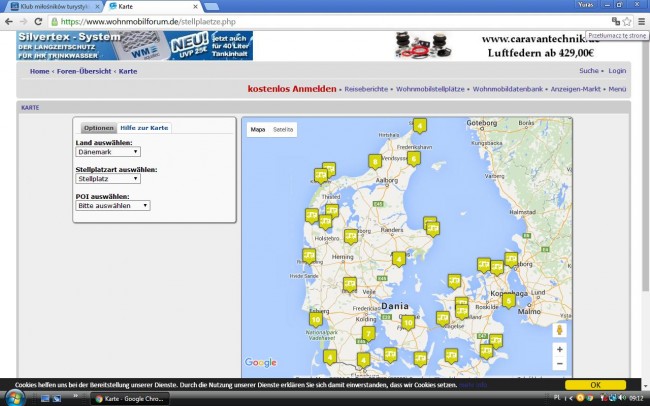Viewport: 650px width, 406px height.
Task: Open the Chrome menu icon
Action: coord(641,20)
